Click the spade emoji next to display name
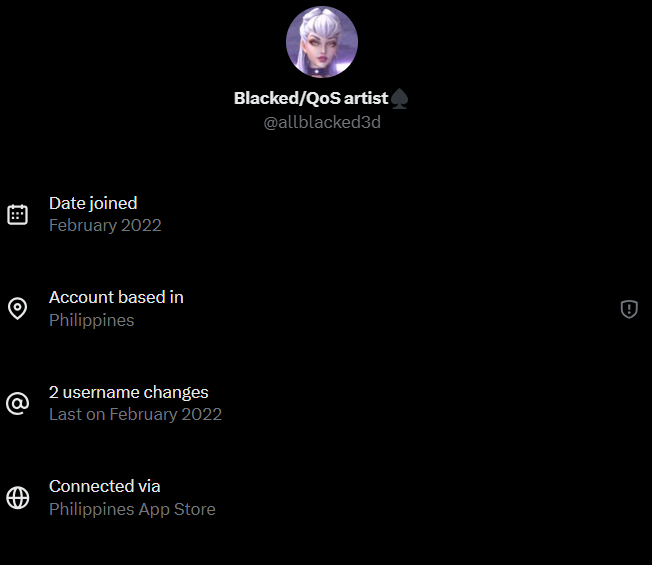Screen dimensions: 652x565 (400, 99)
